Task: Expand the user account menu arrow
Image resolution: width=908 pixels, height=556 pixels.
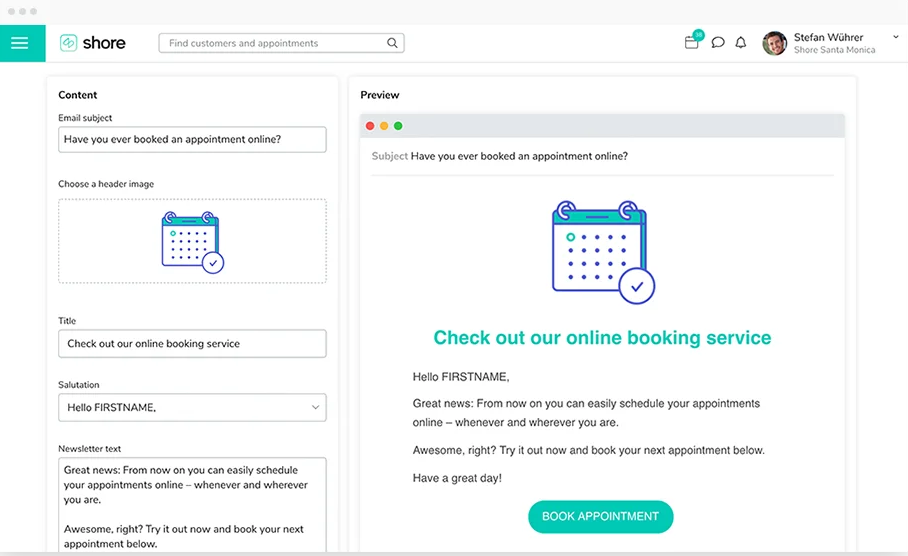Action: [895, 37]
